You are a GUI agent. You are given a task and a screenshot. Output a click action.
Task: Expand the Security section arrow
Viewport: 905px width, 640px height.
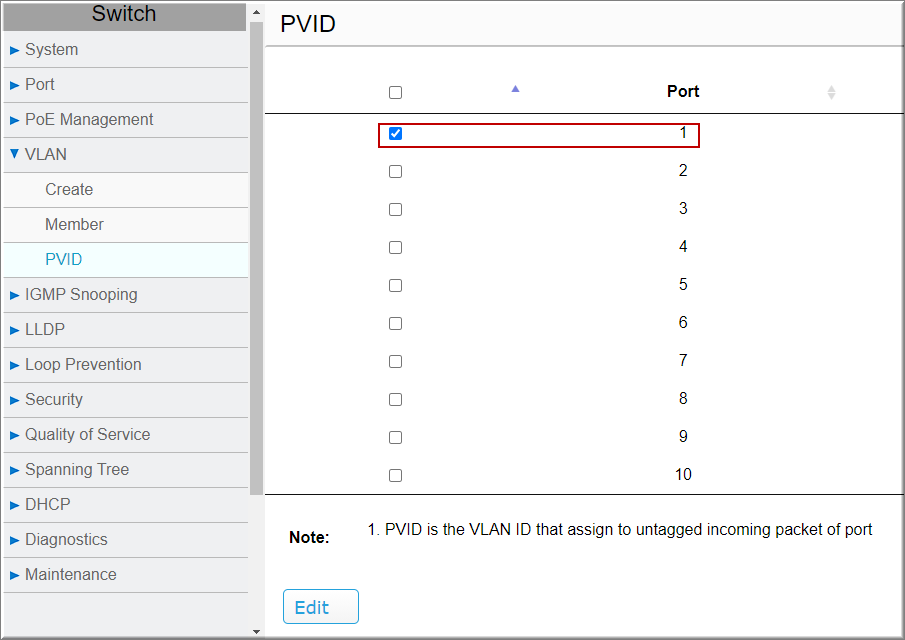click(x=14, y=401)
